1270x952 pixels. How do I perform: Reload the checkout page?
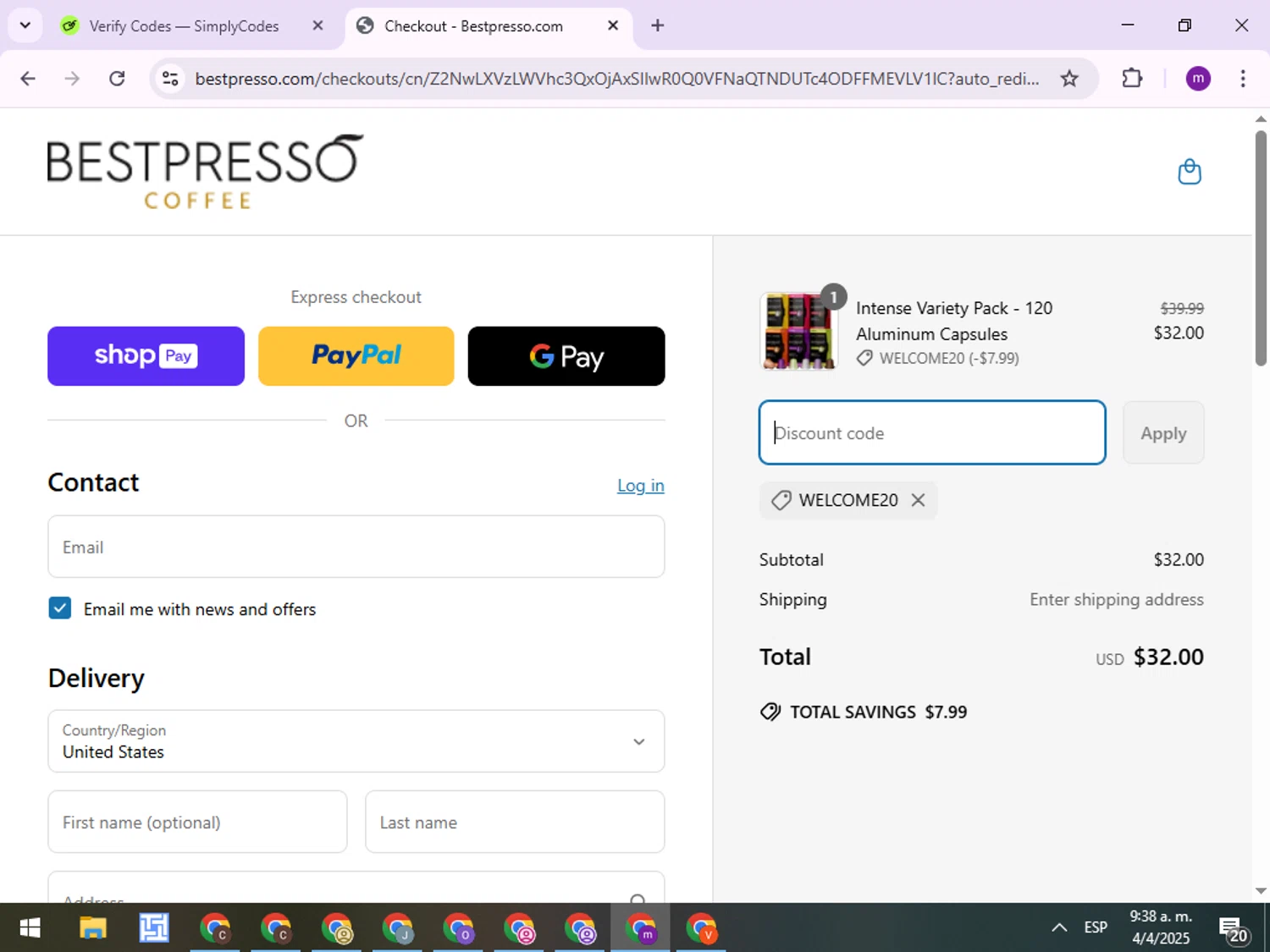117,79
